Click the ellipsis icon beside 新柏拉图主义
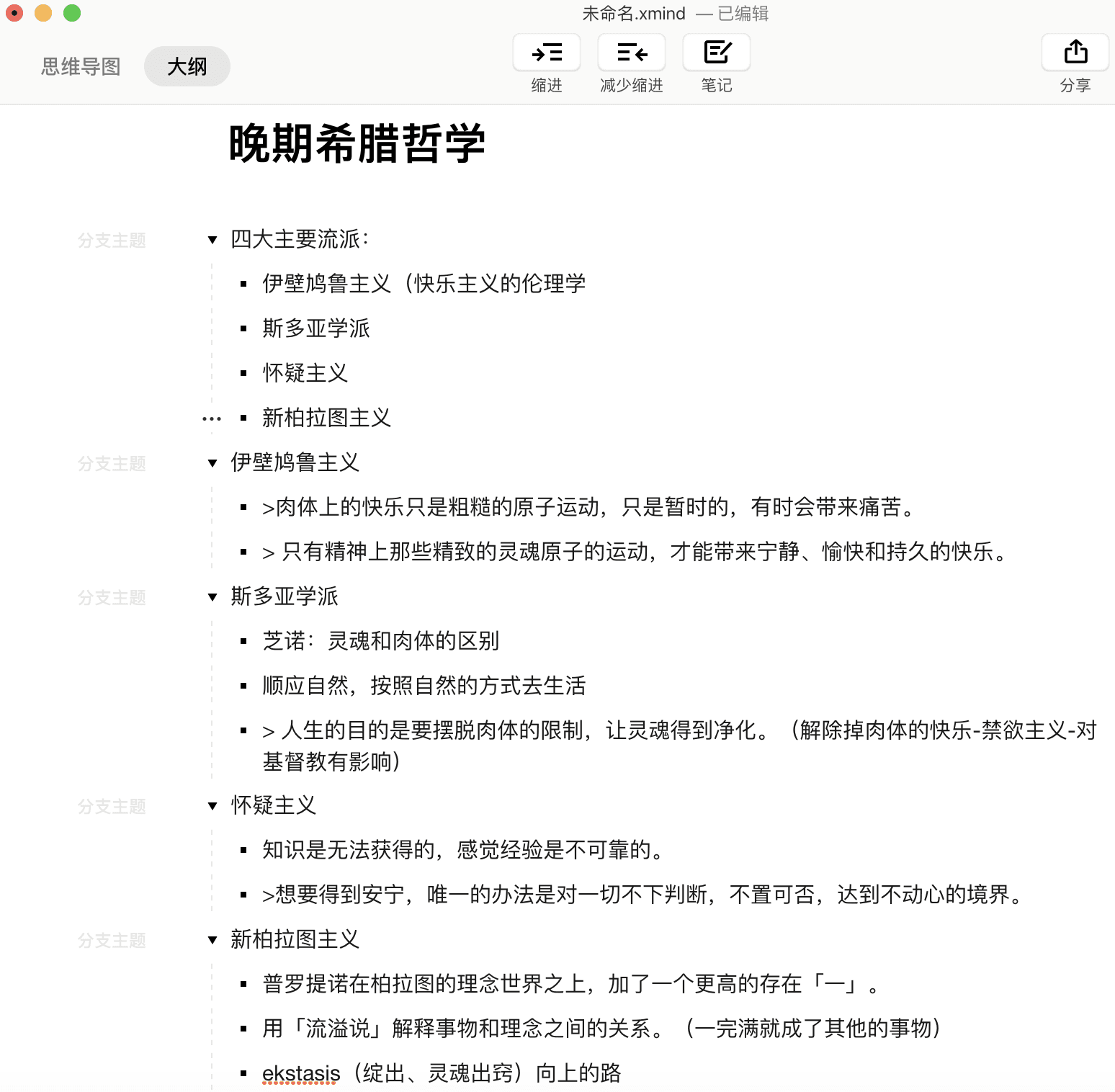 click(211, 418)
